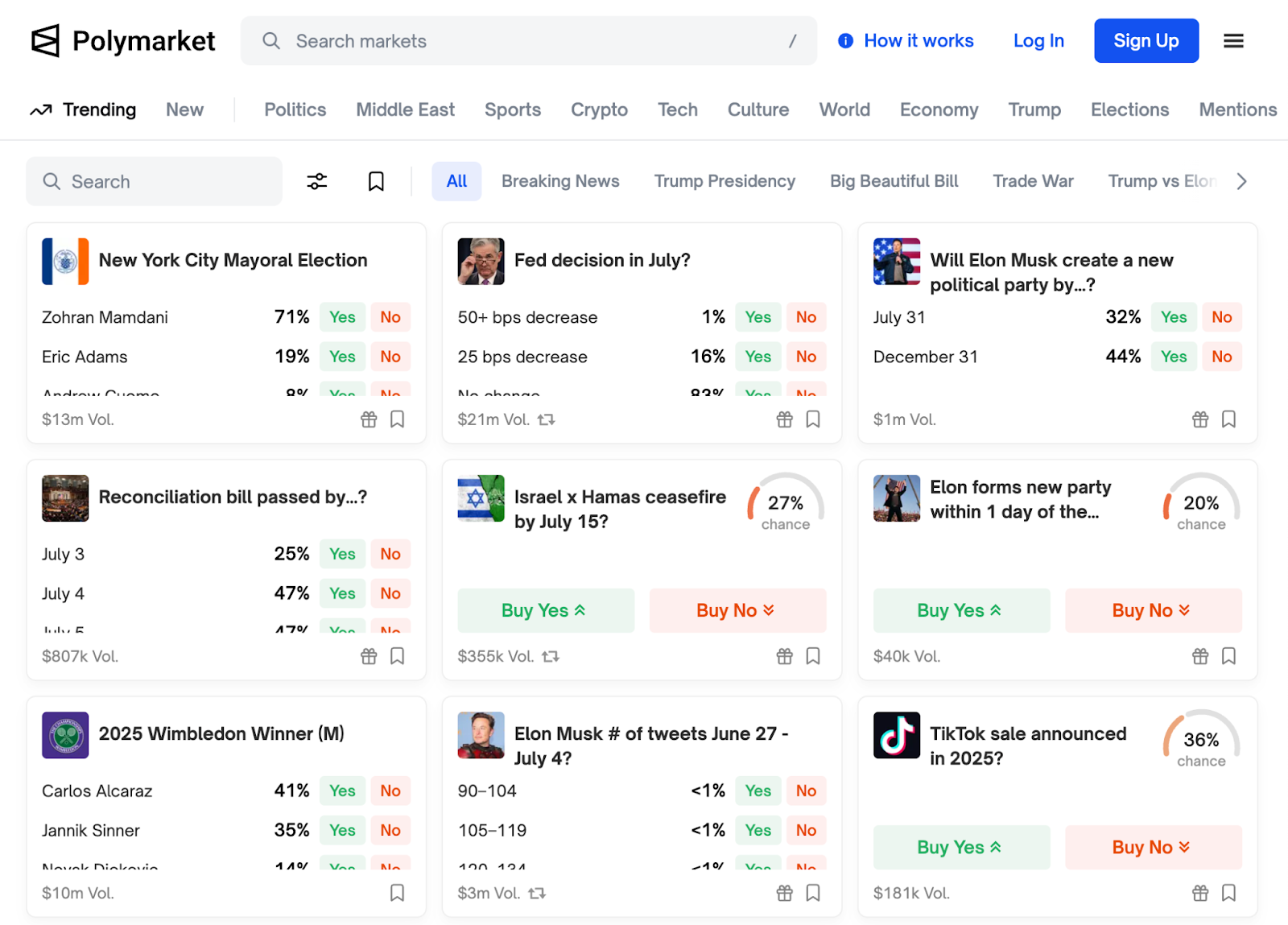Click the filter sliders icon

coord(317,181)
